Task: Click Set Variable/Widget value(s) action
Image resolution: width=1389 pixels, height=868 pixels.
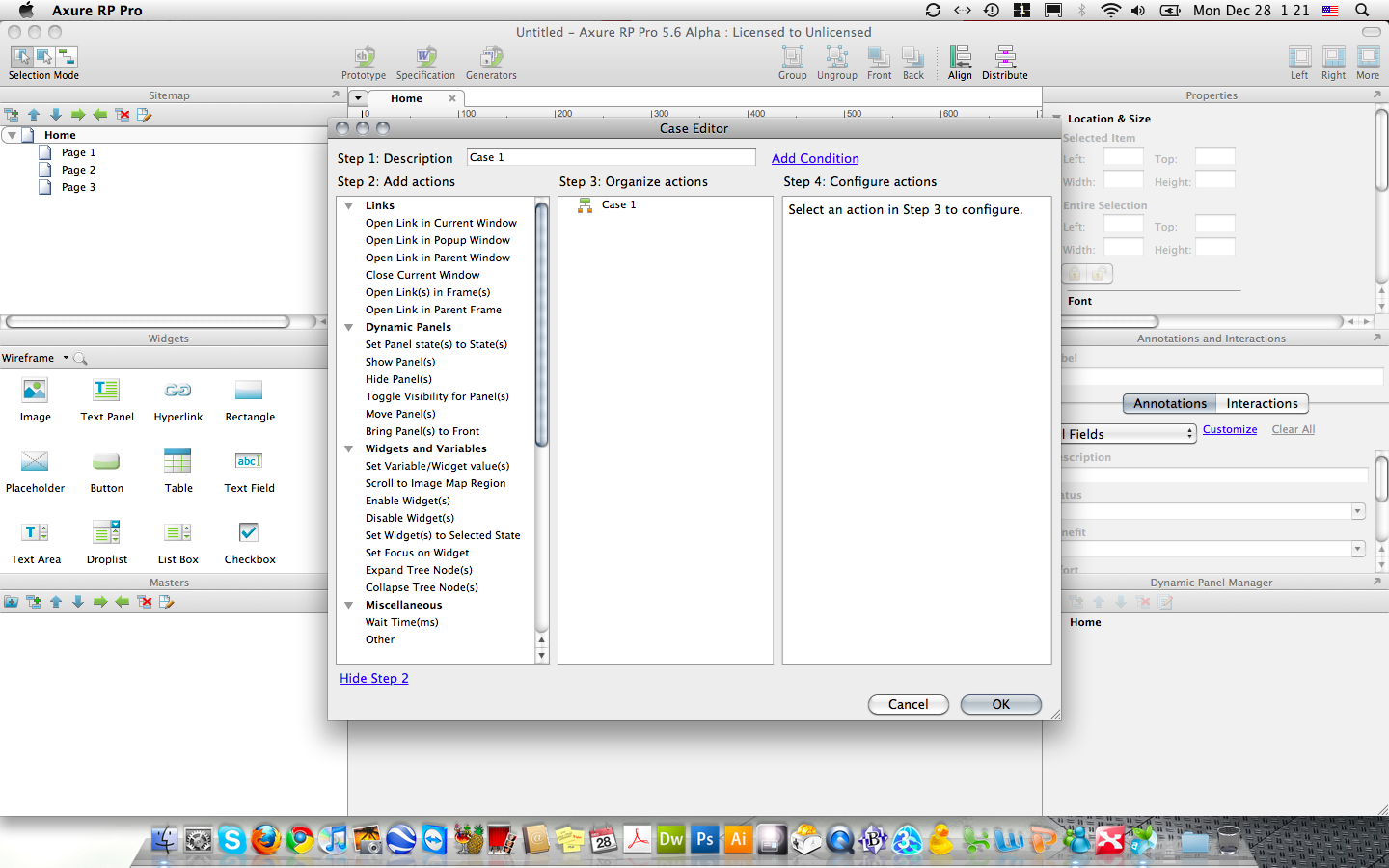Action: point(437,467)
